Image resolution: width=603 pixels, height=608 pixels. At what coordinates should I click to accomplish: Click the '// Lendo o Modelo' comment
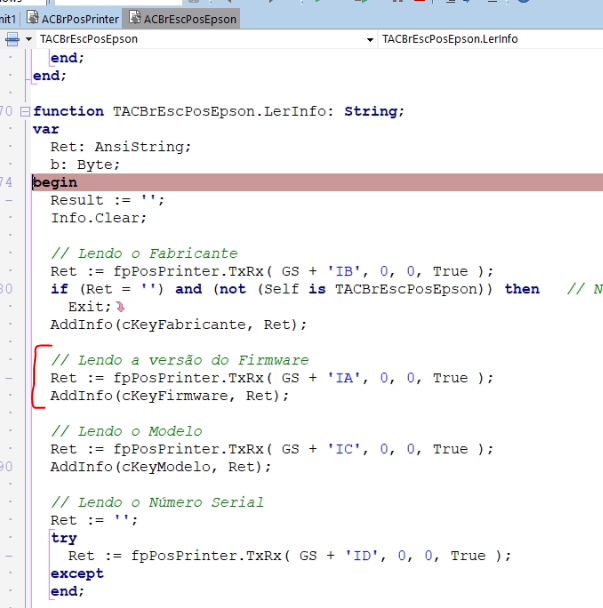coord(126,431)
